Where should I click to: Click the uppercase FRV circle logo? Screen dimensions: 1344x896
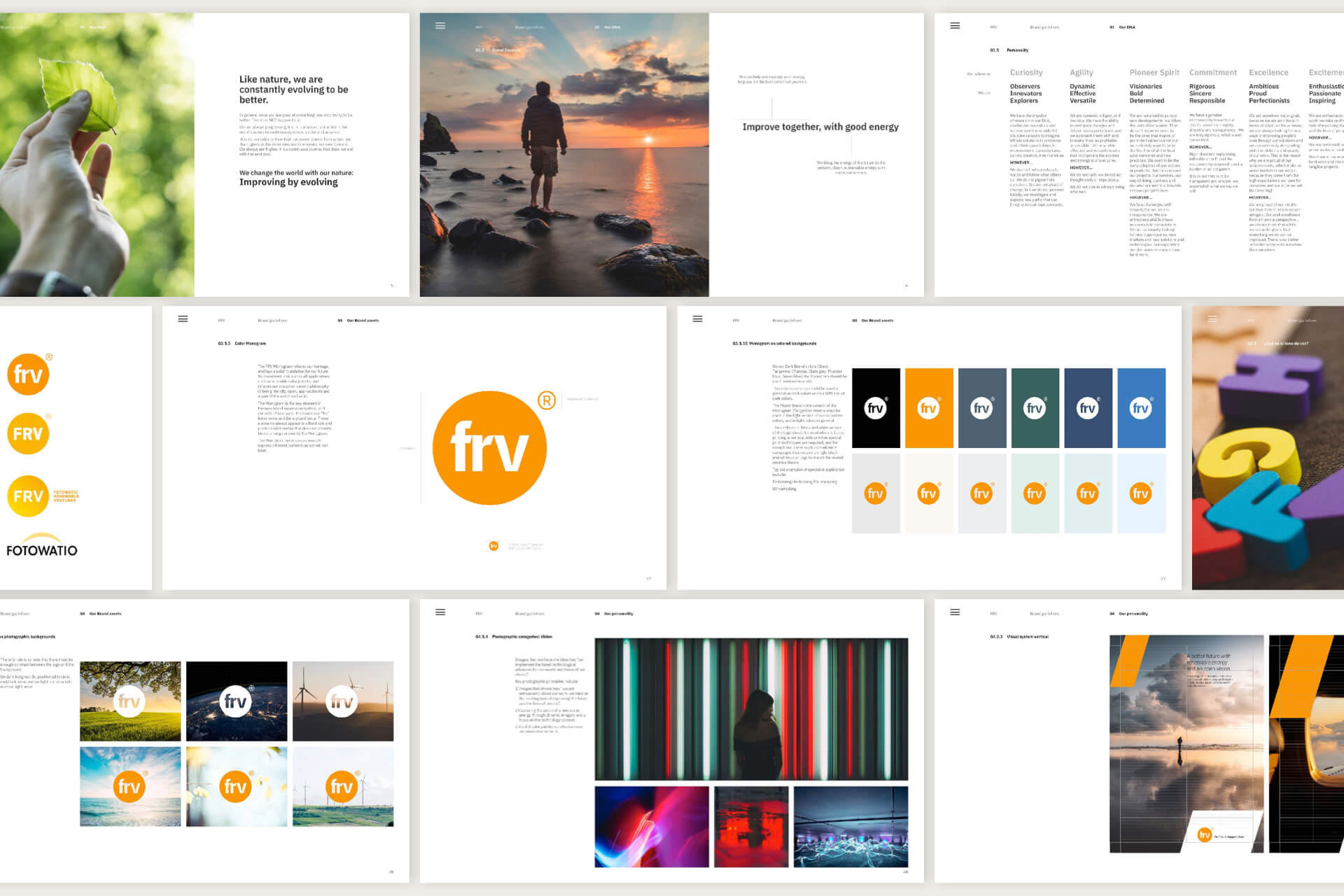[x=28, y=433]
